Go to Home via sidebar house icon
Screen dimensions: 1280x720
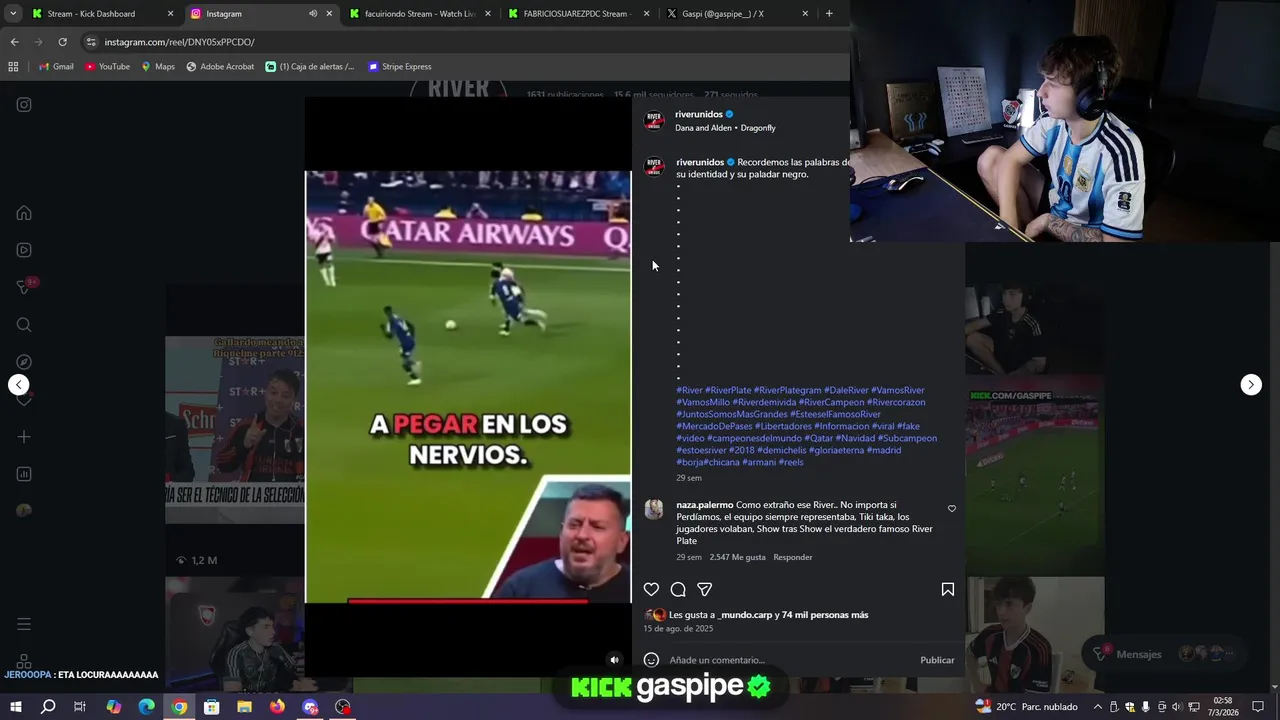24,213
